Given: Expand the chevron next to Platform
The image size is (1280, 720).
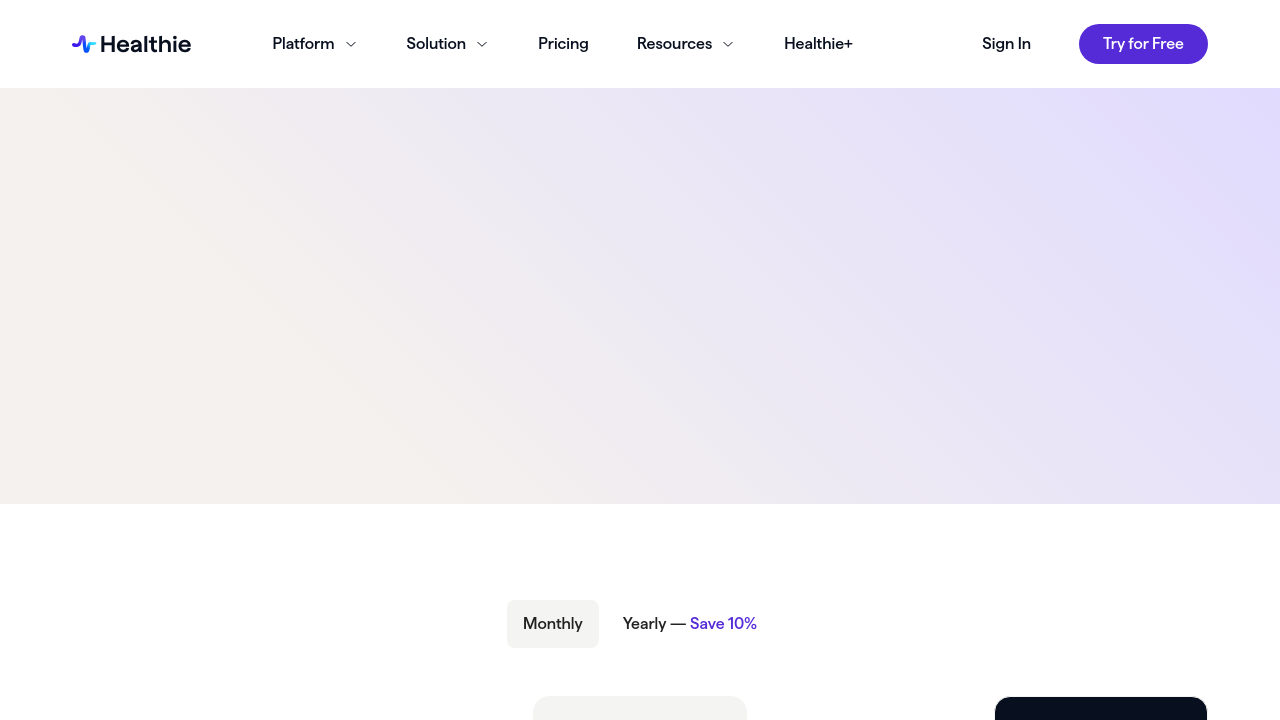Looking at the screenshot, I should [351, 44].
